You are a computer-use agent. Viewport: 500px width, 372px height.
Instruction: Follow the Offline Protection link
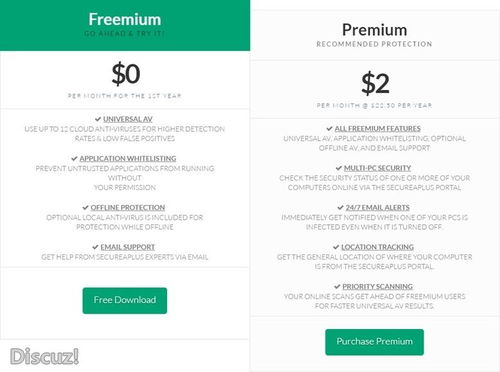pos(128,207)
